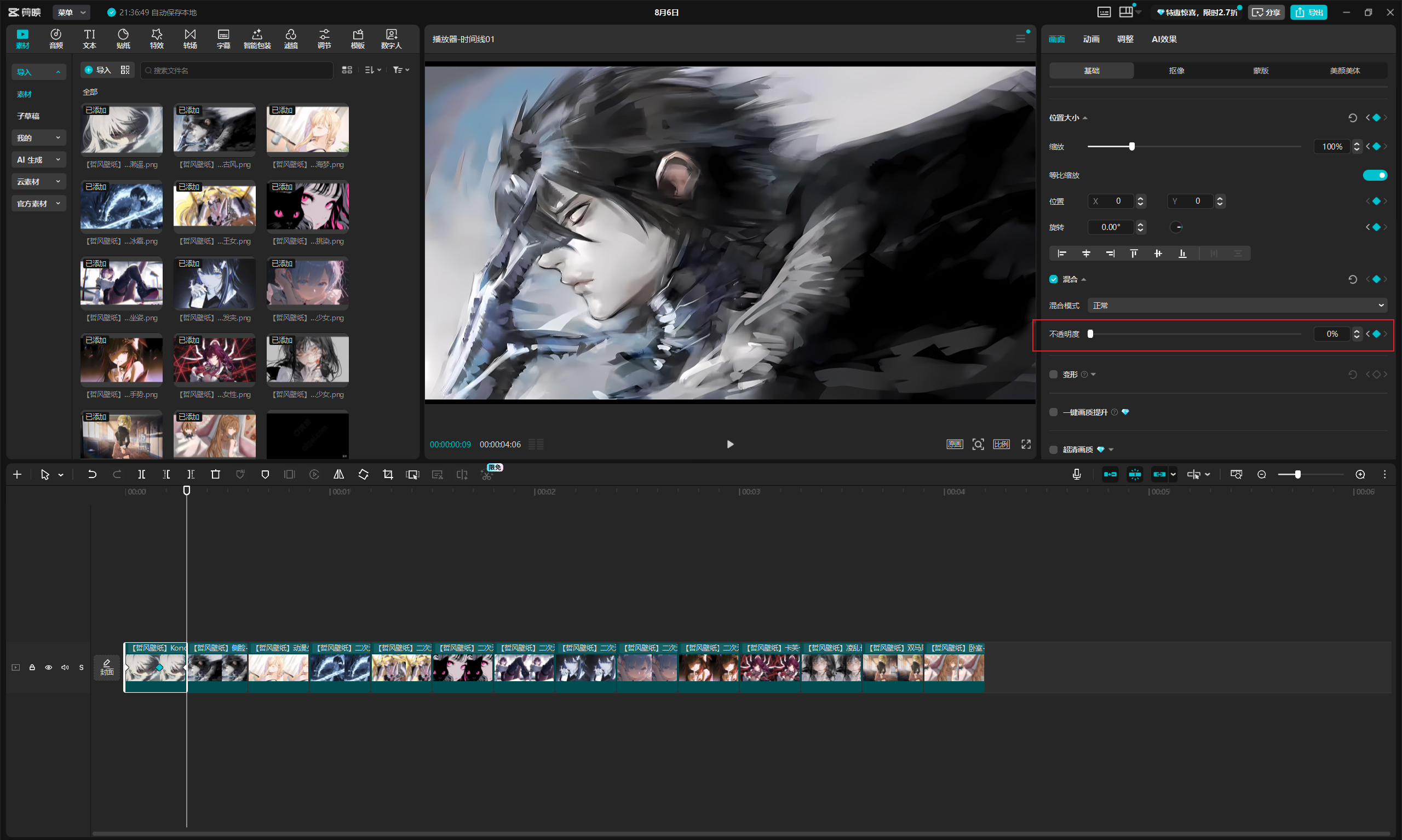This screenshot has height=840, width=1402.
Task: Click the player's three-line menu icon
Action: 1020,38
